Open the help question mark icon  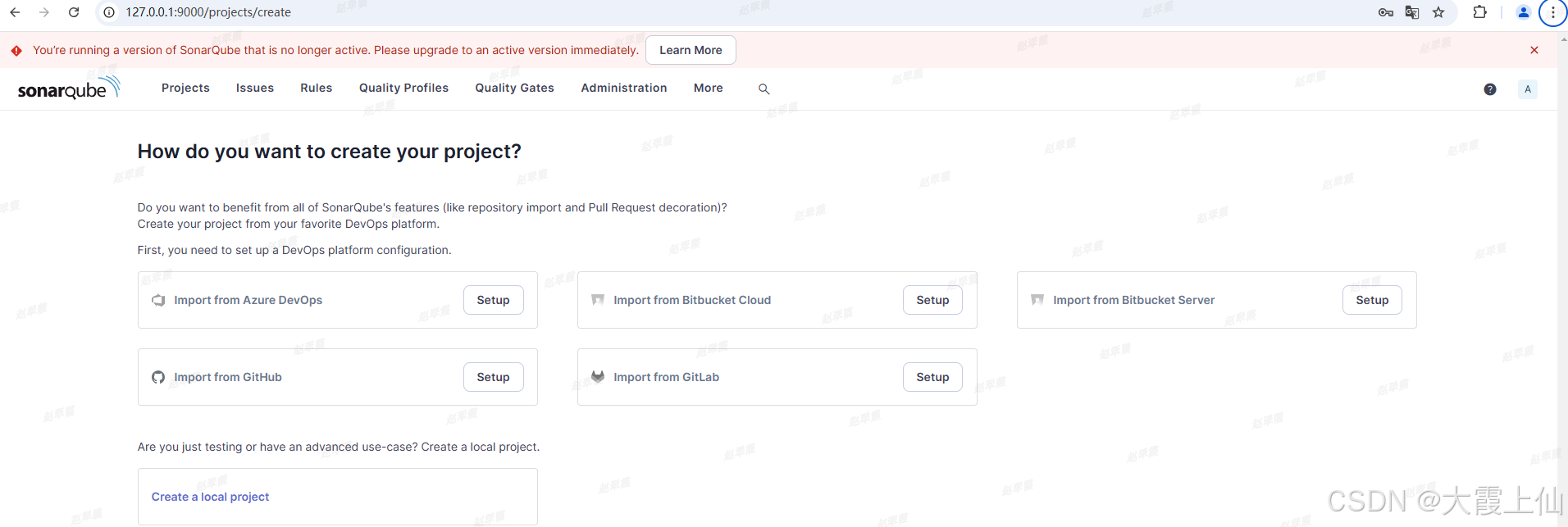1490,89
